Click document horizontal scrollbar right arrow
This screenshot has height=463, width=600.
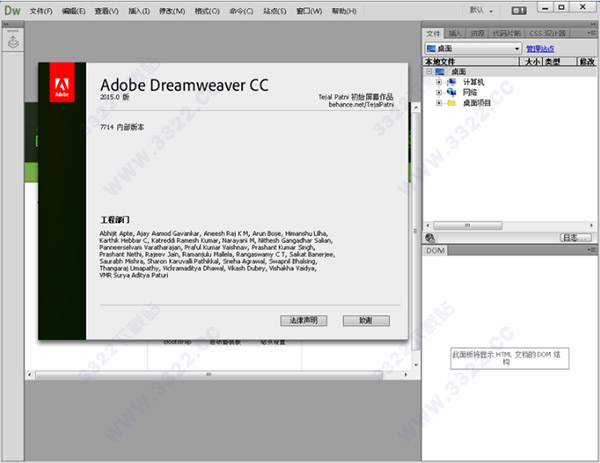pyautogui.click(x=406, y=375)
